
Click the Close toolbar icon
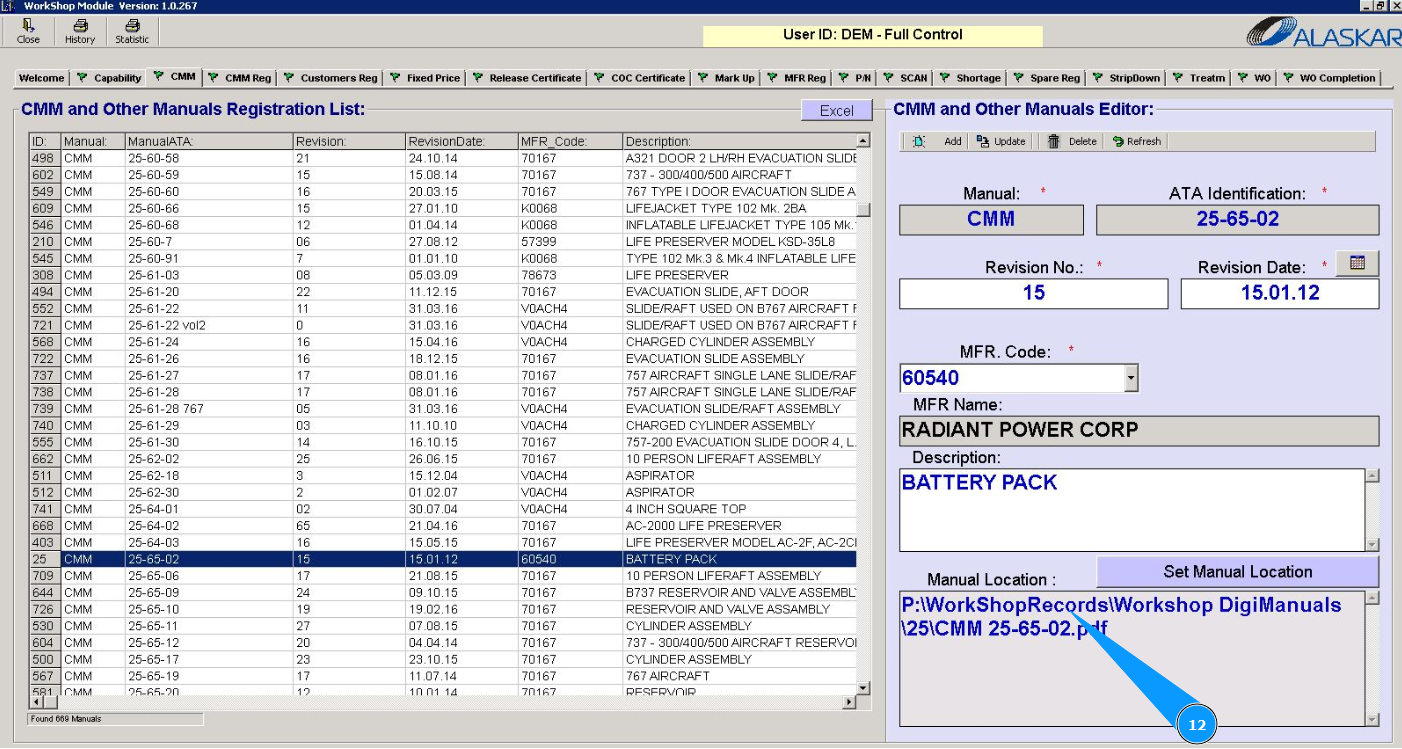[x=29, y=27]
